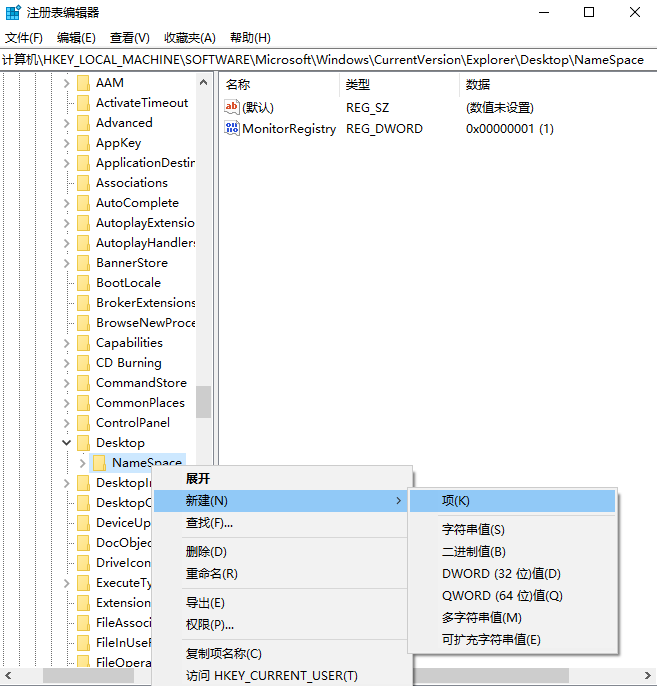
Task: Click the BannerStore folder icon
Action: point(84,263)
